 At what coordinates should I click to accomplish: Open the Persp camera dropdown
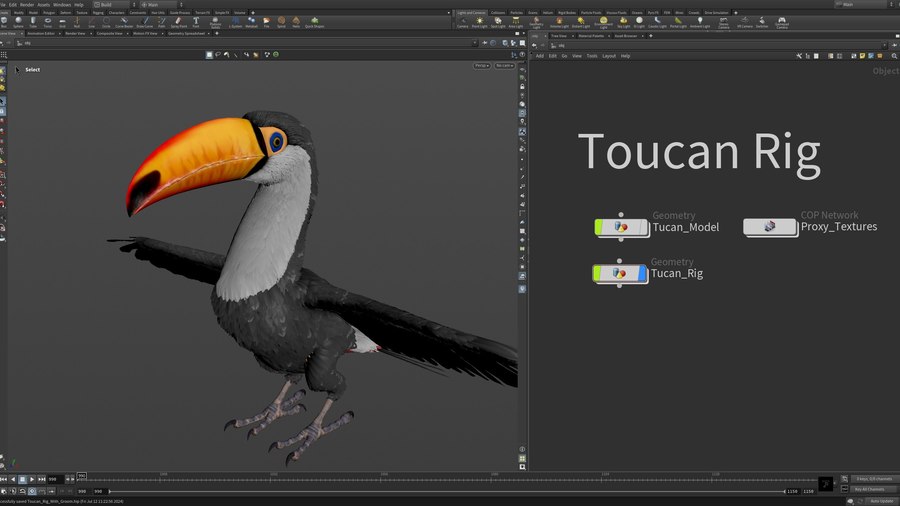[482, 66]
